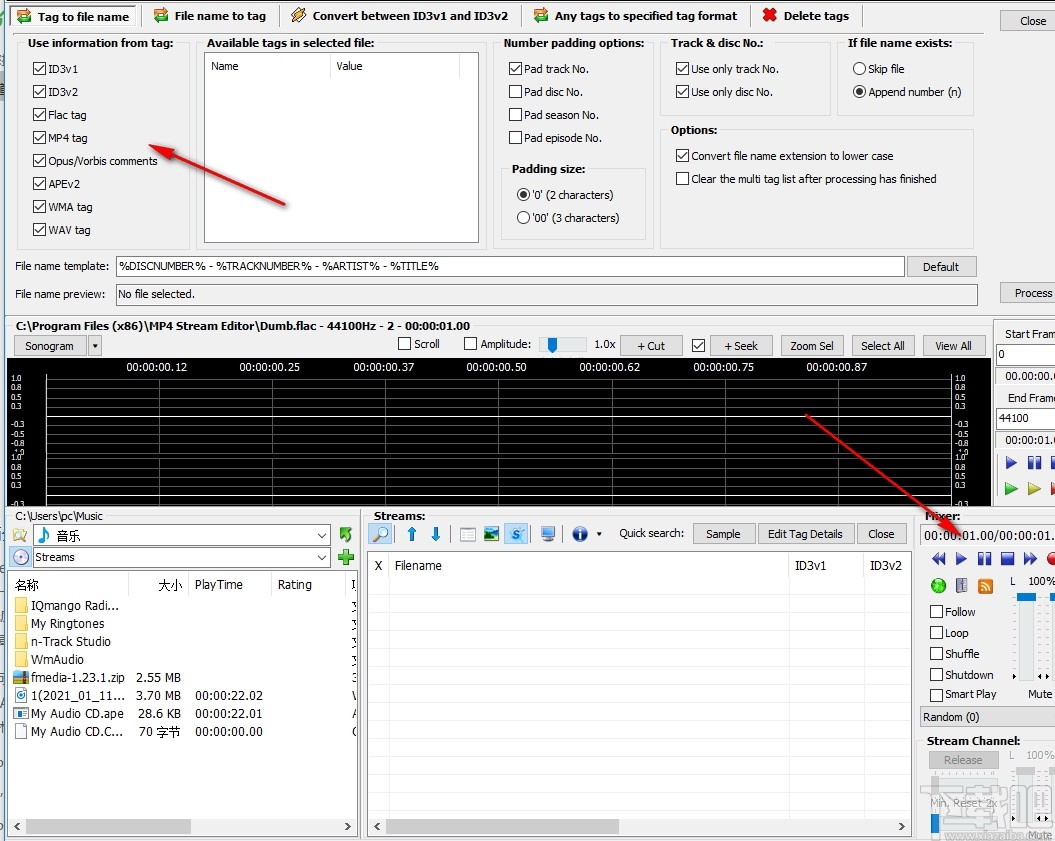The width and height of the screenshot is (1055, 841).
Task: Open the File name to tag tab
Action: (211, 15)
